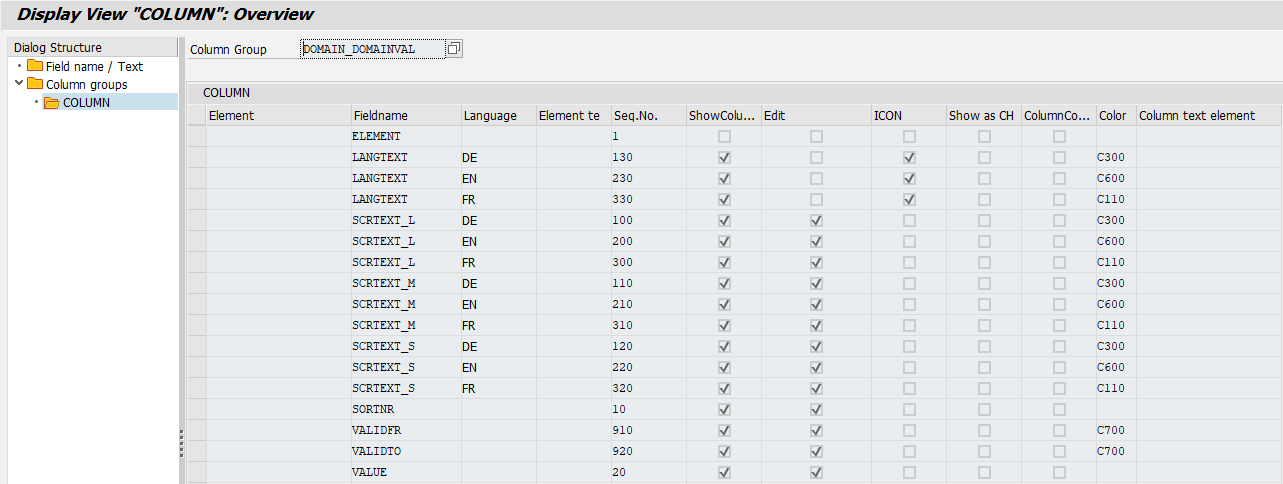This screenshot has height=484, width=1283.
Task: Select Field name / Text in Dialog Structure
Action: click(x=94, y=67)
